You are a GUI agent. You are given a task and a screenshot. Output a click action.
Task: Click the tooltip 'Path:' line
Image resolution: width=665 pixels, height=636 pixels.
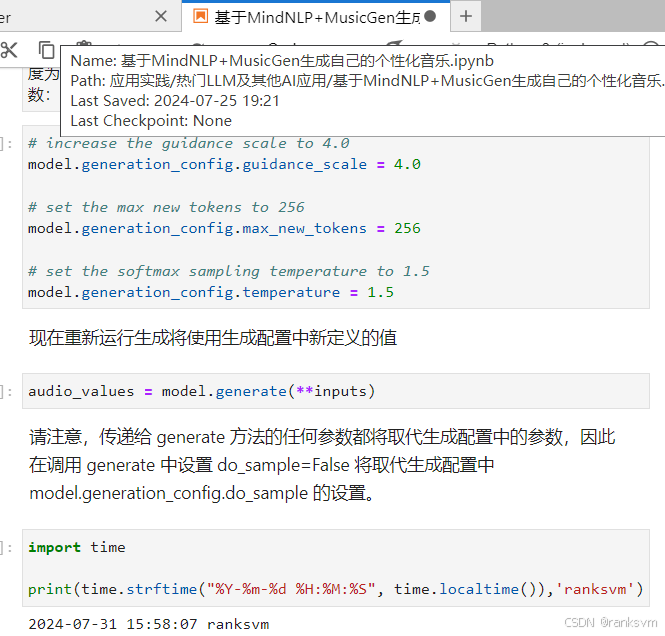click(x=367, y=81)
